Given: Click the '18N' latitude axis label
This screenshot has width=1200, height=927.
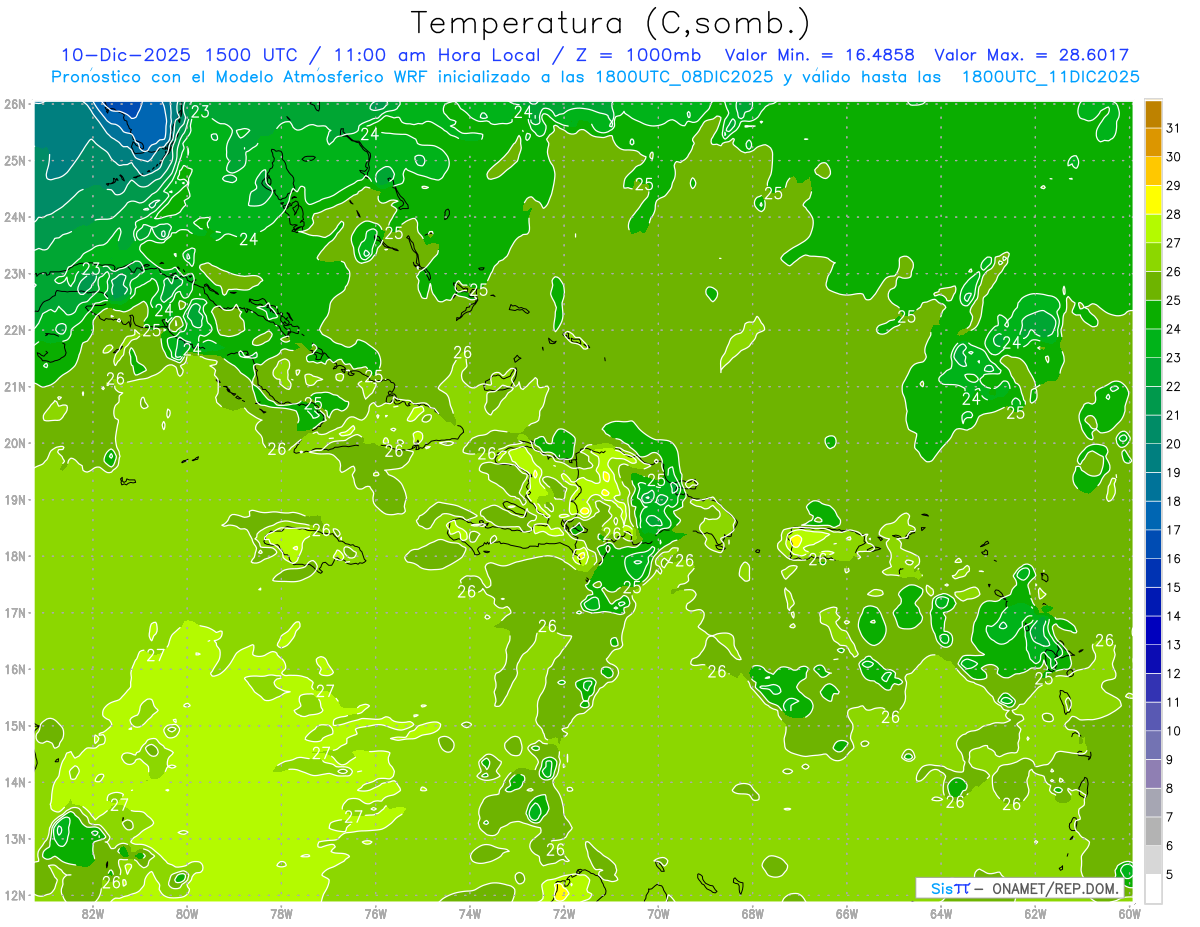Looking at the screenshot, I should (14, 556).
